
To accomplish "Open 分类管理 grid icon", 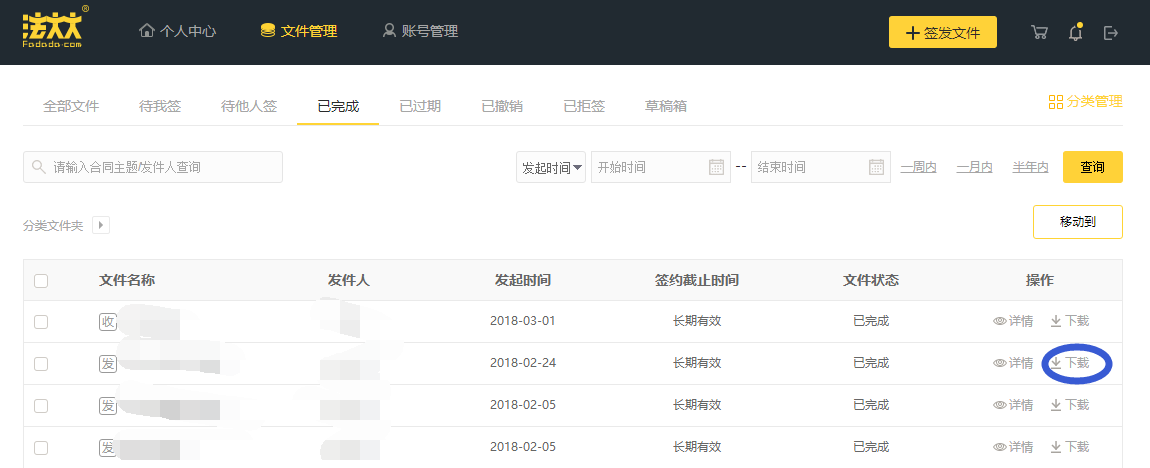I will [1055, 102].
